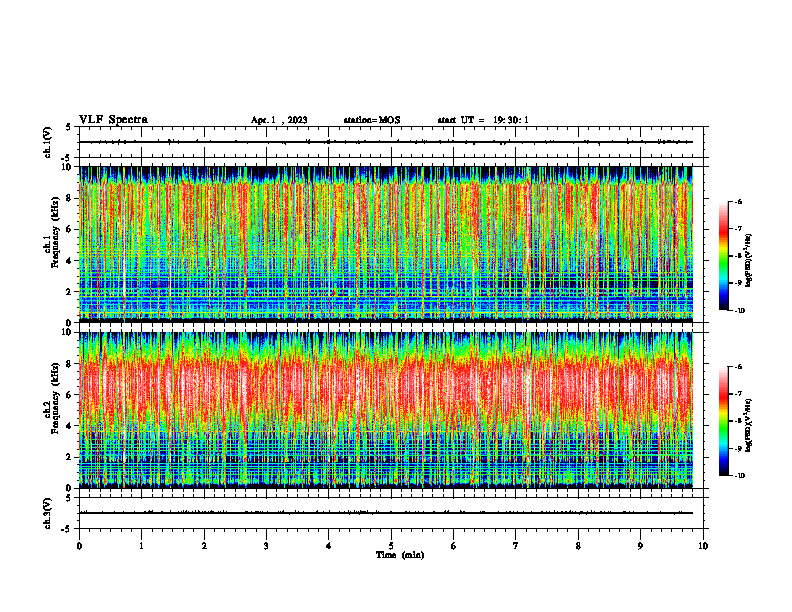Image resolution: width=792 pixels, height=612 pixels.
Task: Select the "start UT = 19:30:1" header text
Action: 483,120
